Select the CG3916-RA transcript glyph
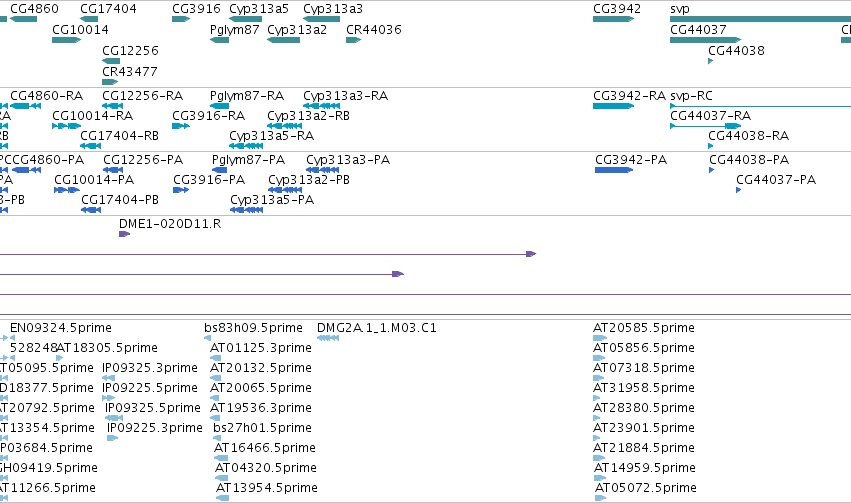Viewport: 851px width, 503px height. pos(181,126)
